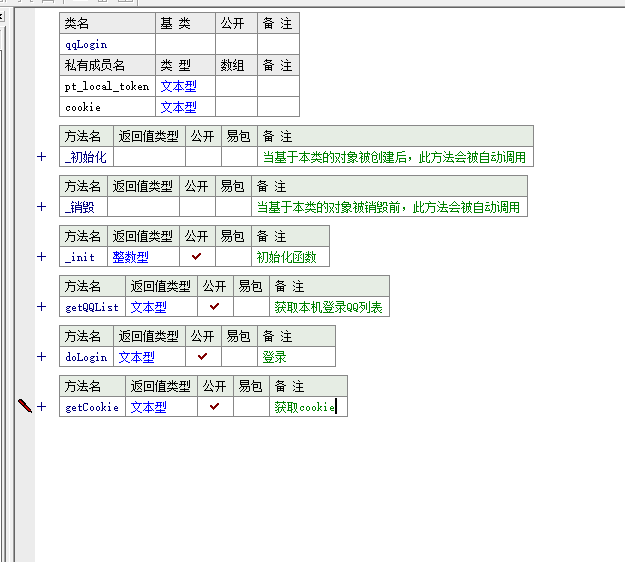Uncheck 公开 for the doLogin method

pyautogui.click(x=203, y=357)
